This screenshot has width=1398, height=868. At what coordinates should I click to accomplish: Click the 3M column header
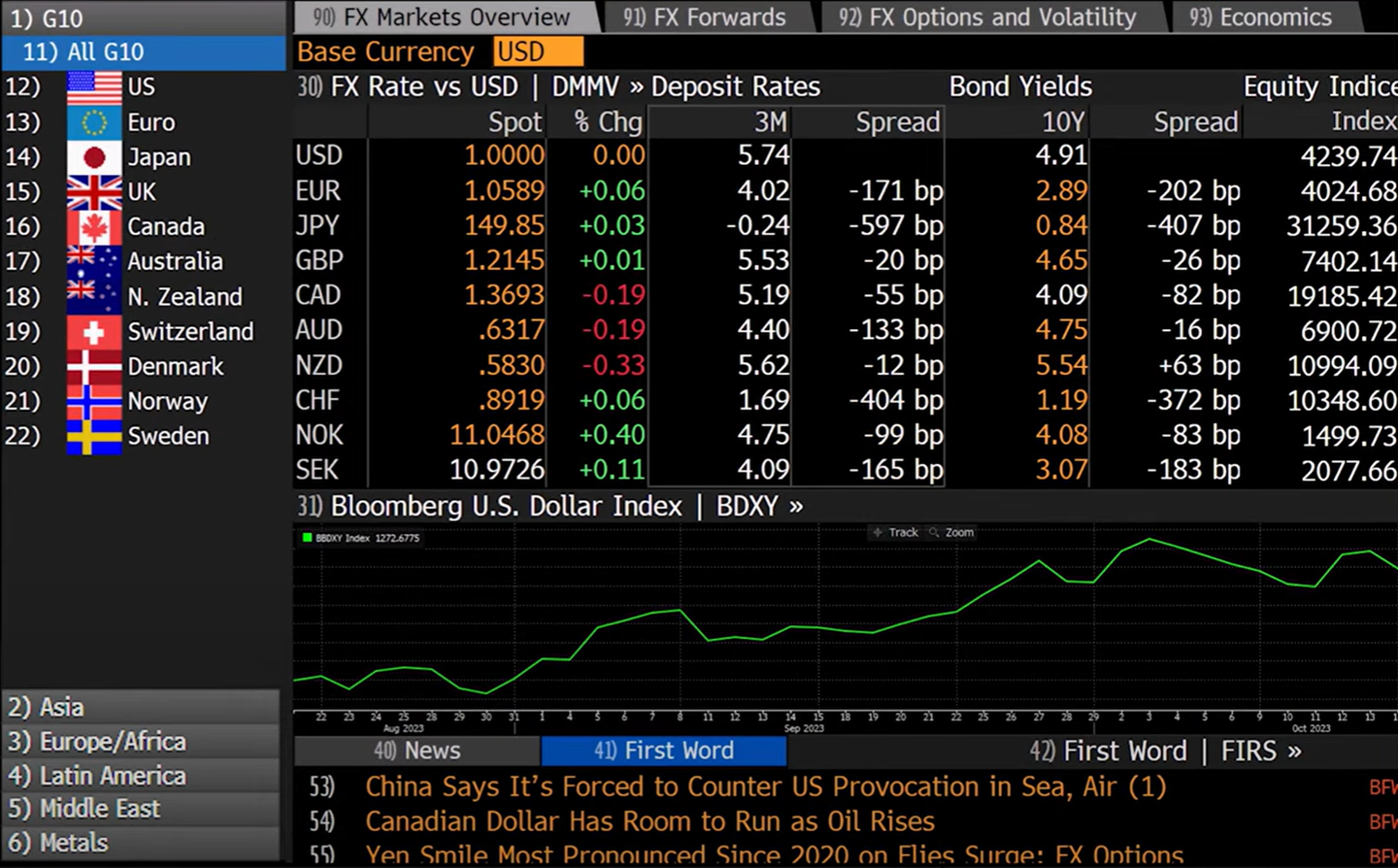coord(771,122)
